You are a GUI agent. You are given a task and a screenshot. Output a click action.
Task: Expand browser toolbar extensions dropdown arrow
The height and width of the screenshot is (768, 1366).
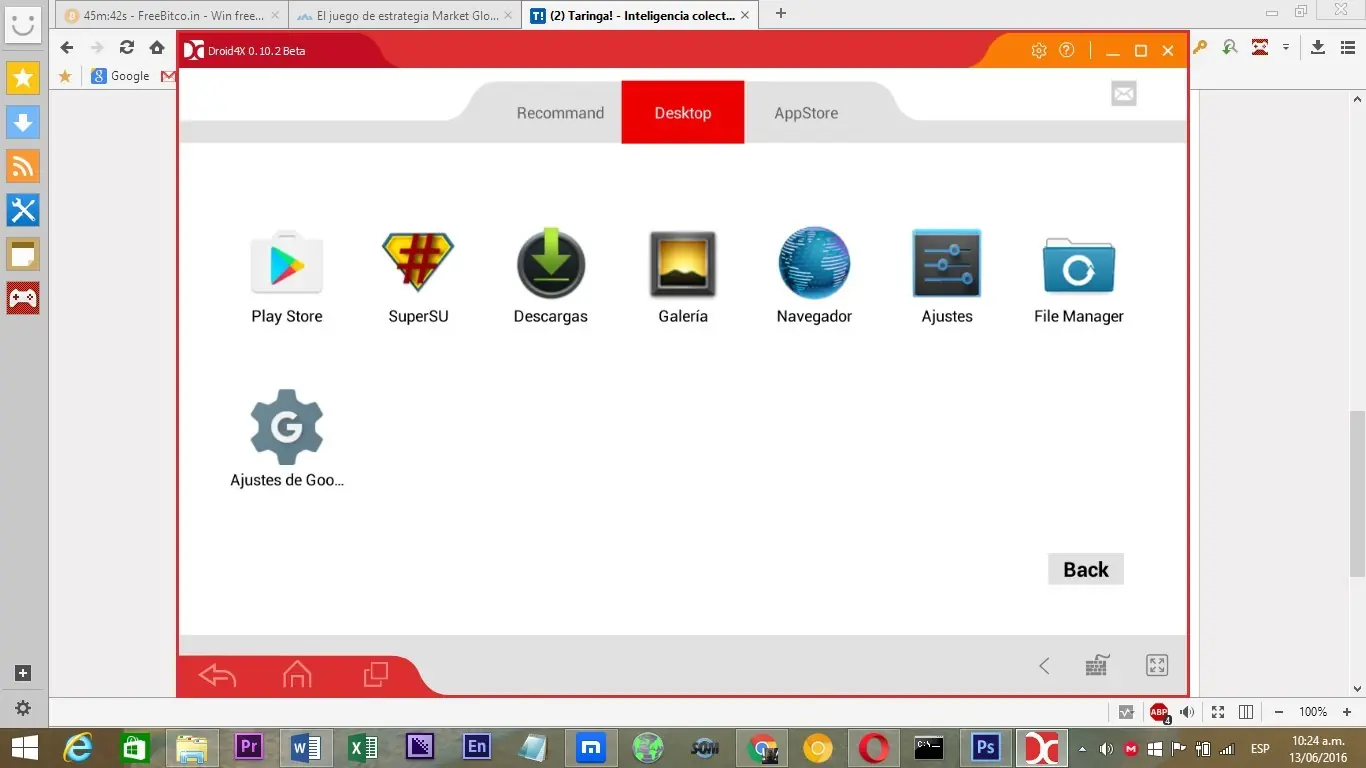coord(1286,47)
